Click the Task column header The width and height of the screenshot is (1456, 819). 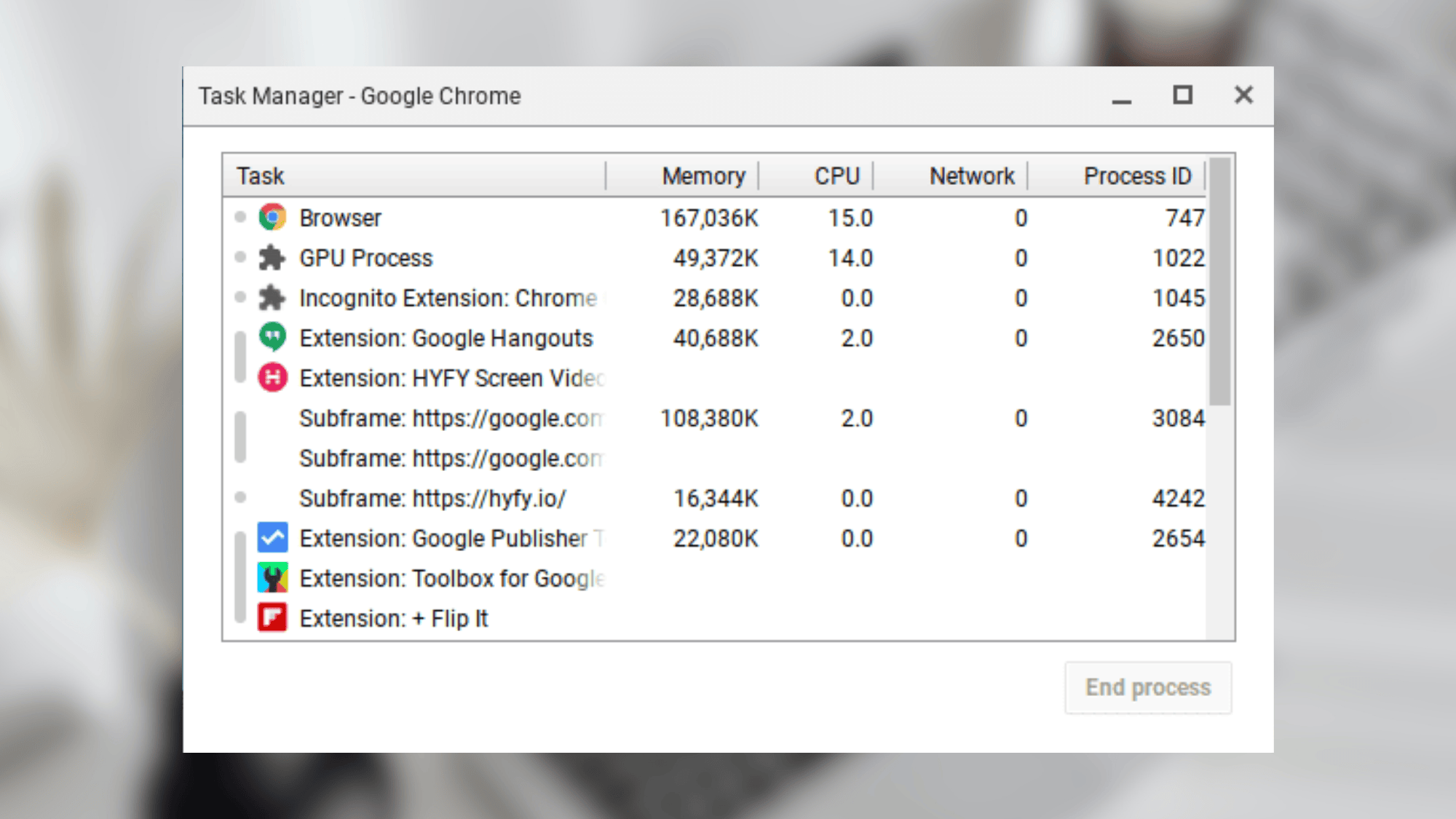tap(260, 175)
